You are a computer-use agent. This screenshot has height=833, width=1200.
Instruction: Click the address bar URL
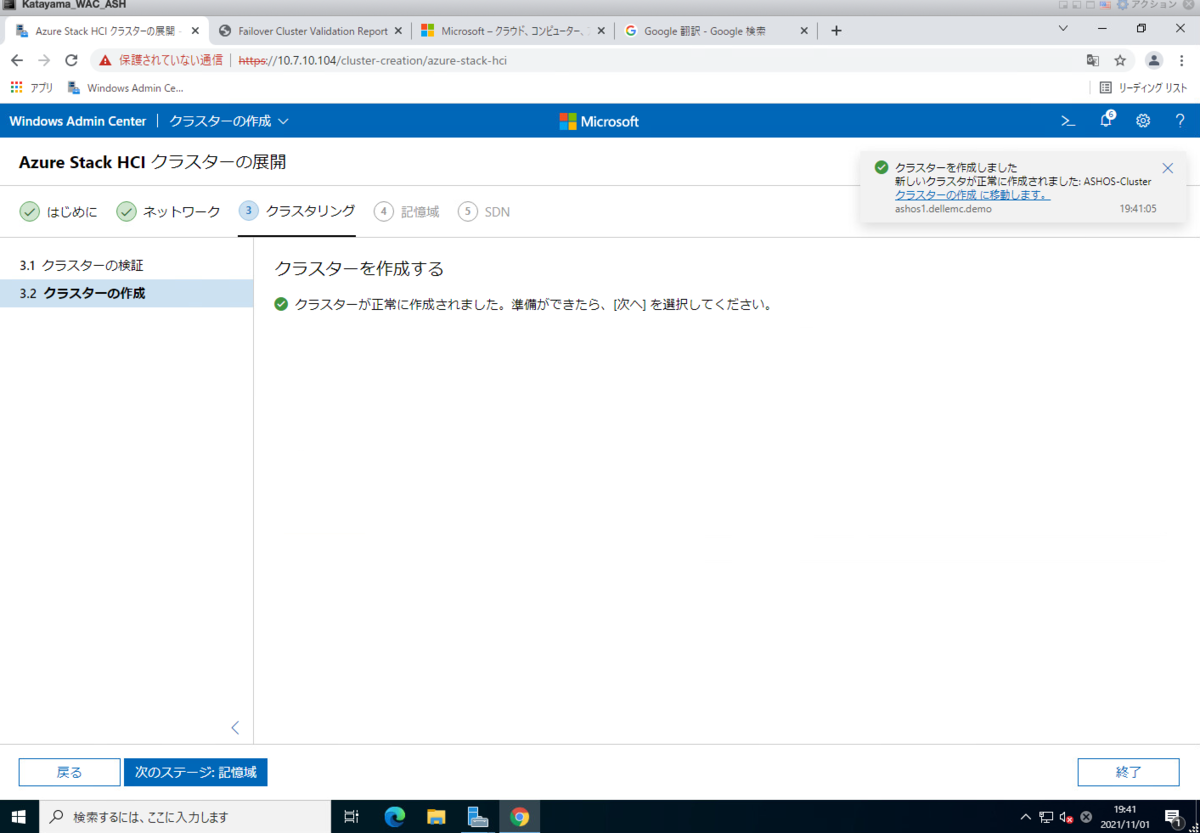[373, 60]
